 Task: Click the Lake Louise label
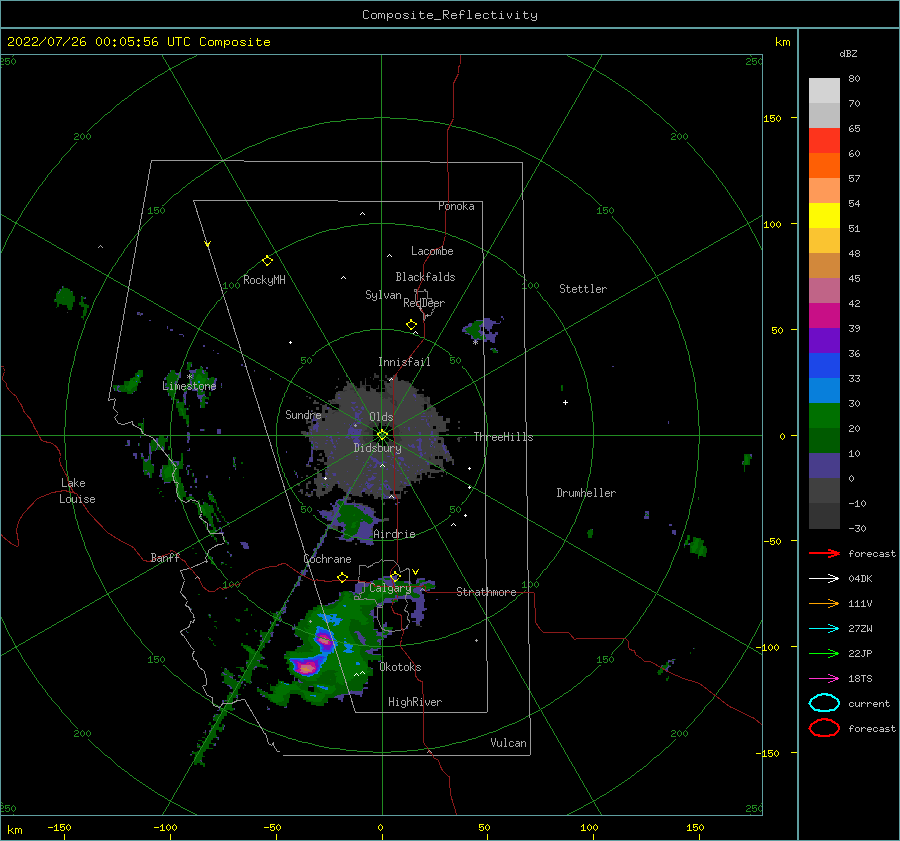tap(77, 491)
